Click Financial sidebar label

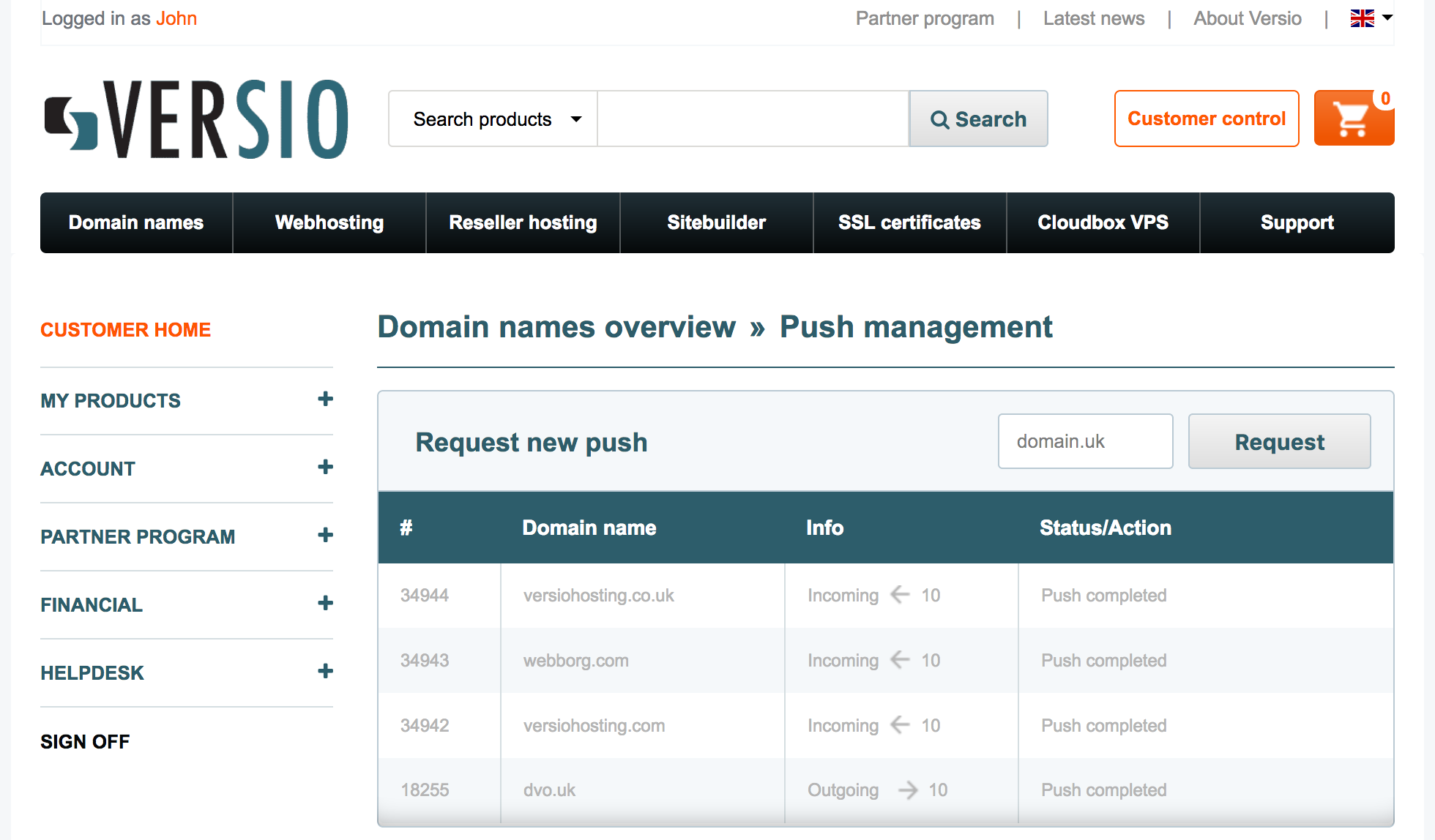click(x=92, y=605)
